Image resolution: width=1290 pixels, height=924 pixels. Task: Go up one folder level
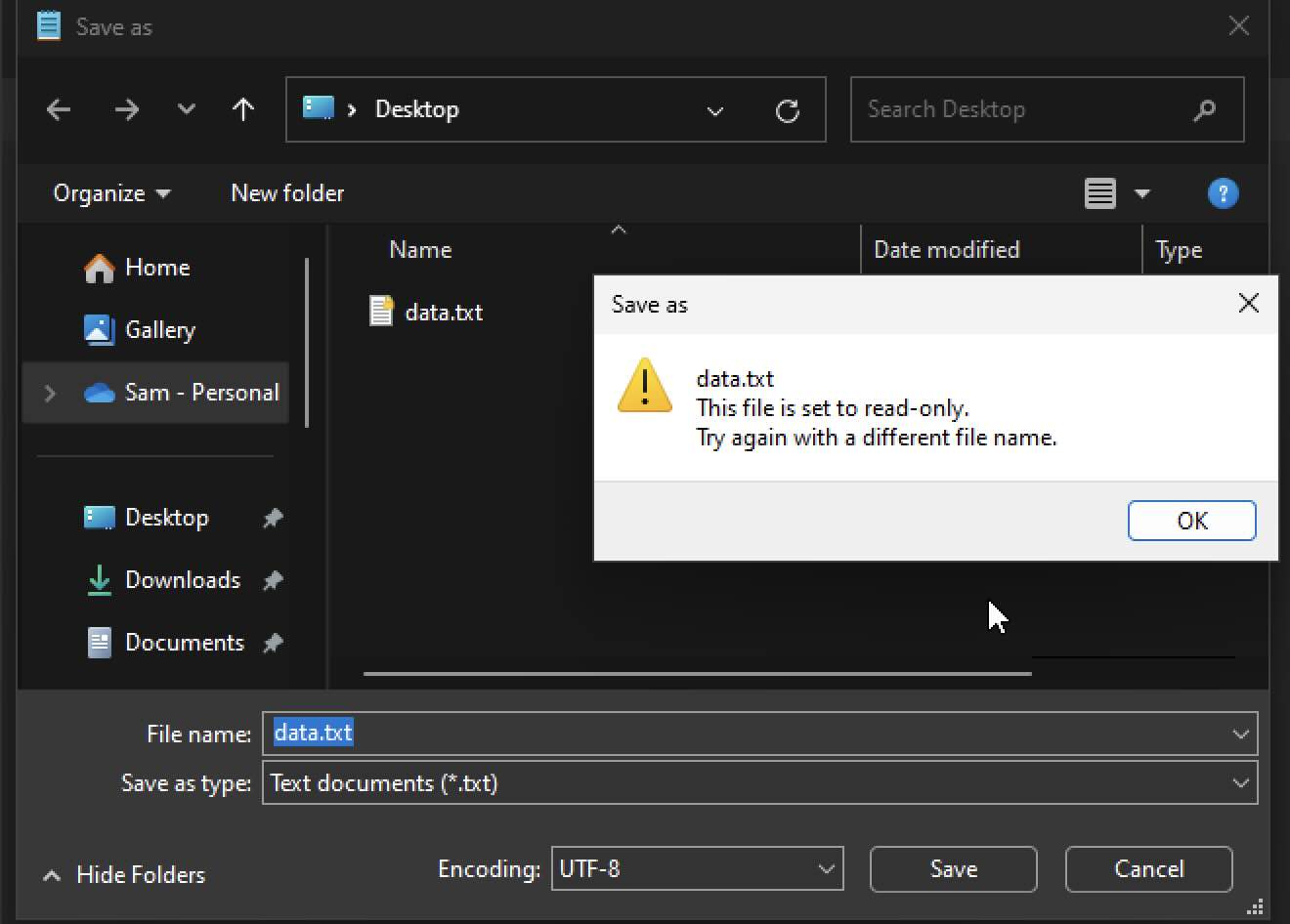242,109
